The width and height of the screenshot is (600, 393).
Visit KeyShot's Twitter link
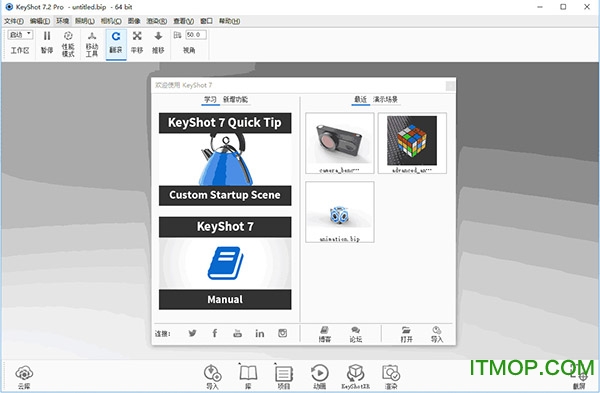pyautogui.click(x=192, y=333)
